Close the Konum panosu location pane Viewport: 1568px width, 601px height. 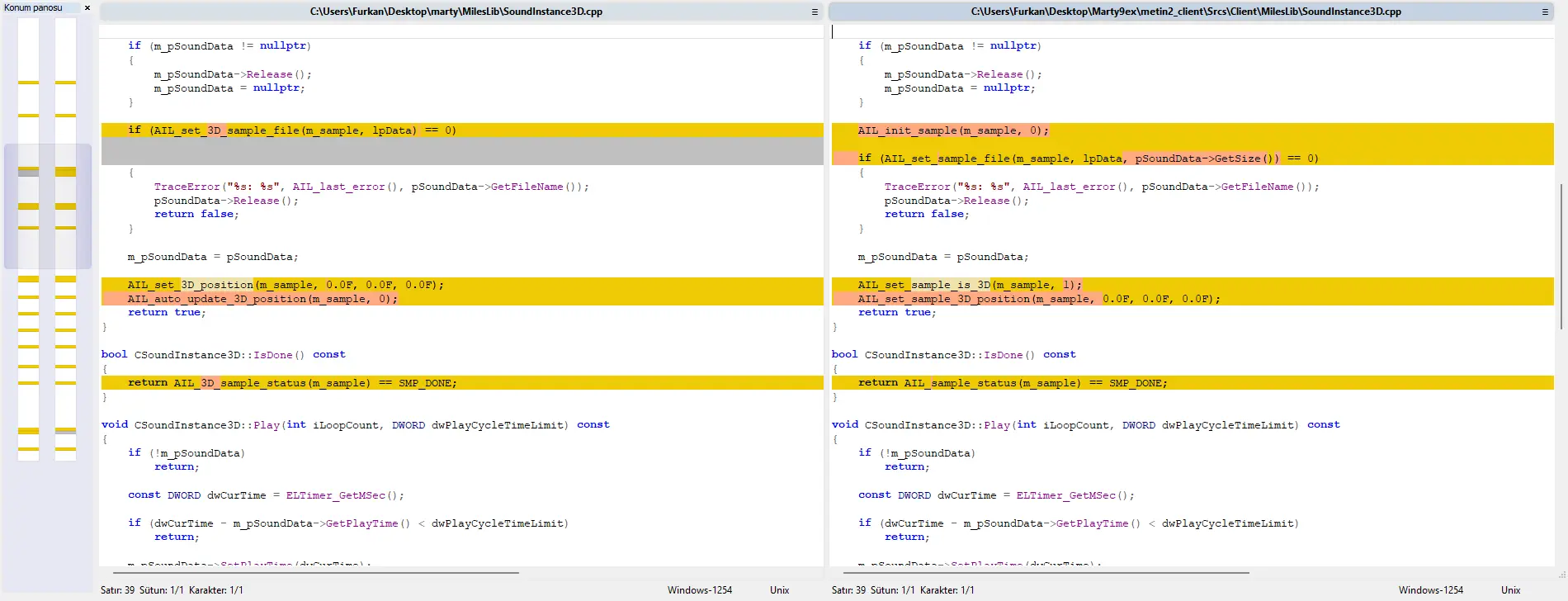pyautogui.click(x=87, y=8)
